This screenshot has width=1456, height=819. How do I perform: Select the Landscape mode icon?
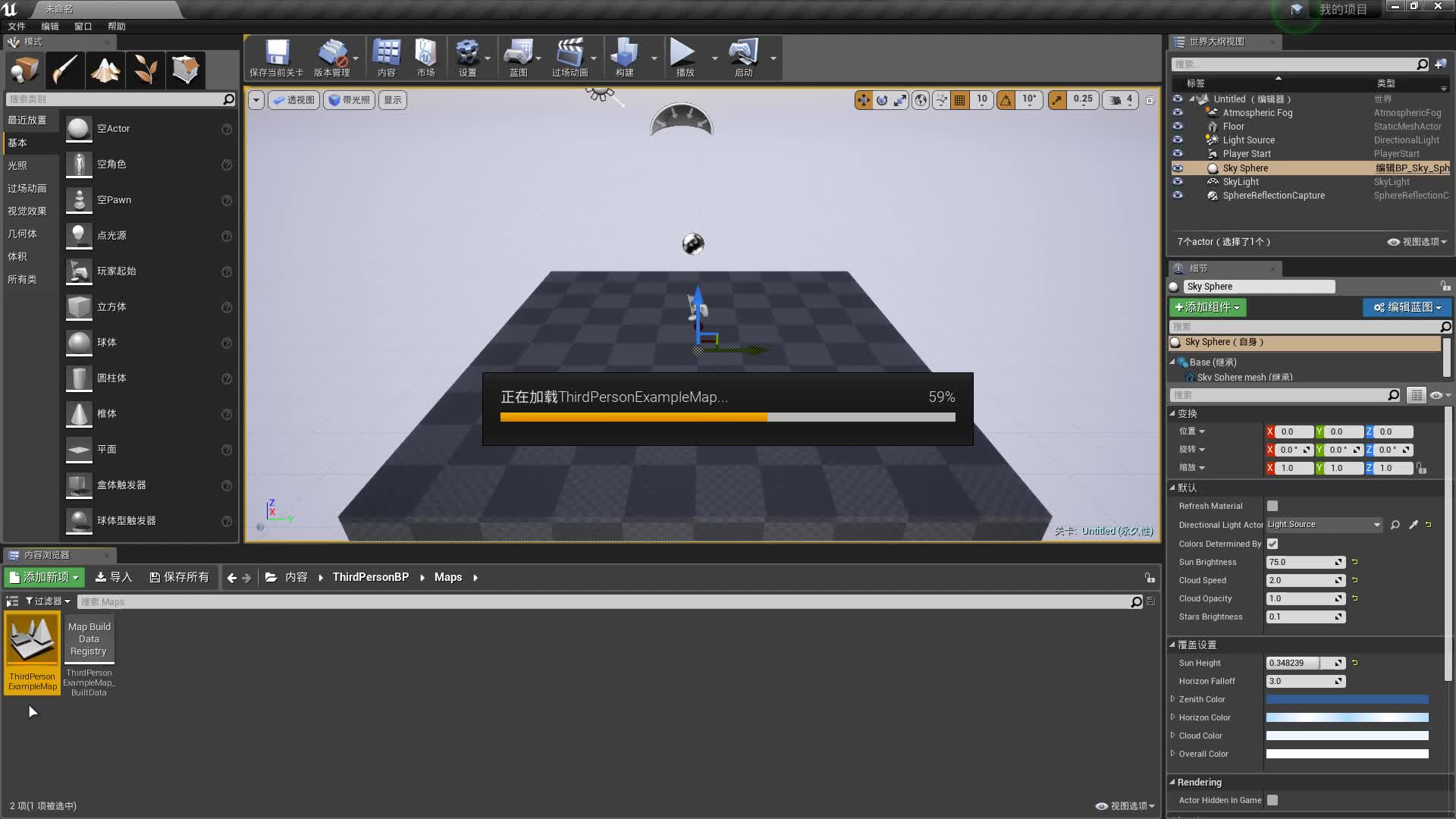point(105,71)
